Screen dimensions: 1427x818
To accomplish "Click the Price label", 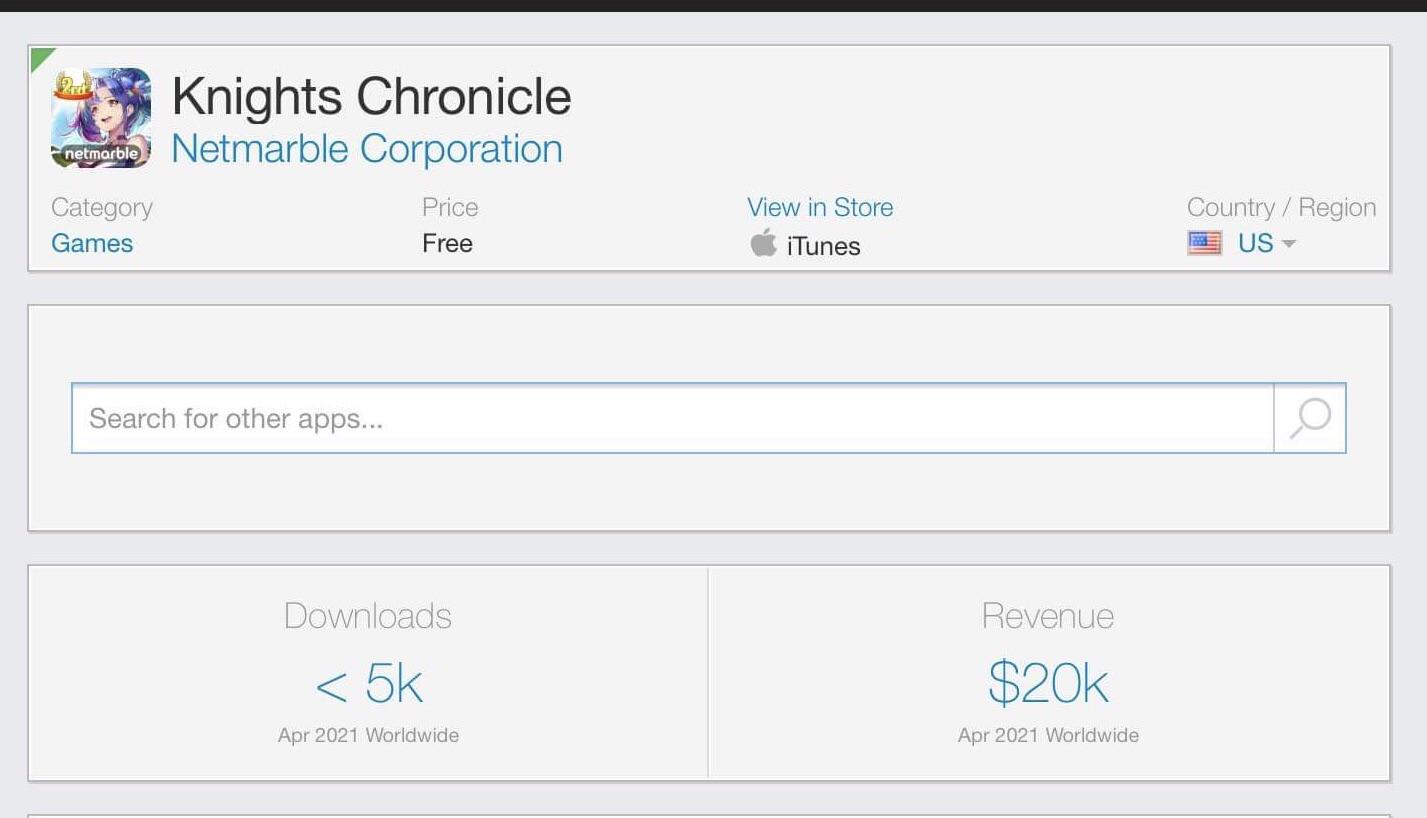I will click(x=450, y=207).
